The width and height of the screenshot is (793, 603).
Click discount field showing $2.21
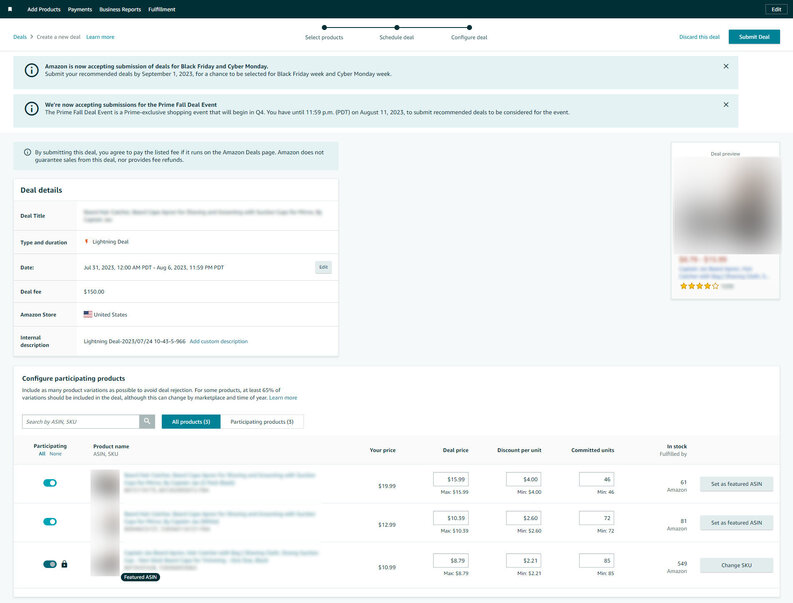(523, 561)
